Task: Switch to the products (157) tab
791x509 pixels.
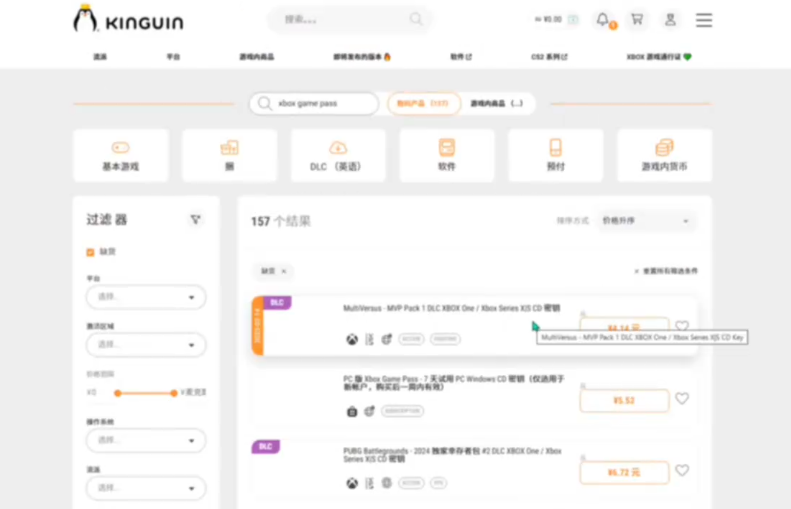Action: [424, 103]
